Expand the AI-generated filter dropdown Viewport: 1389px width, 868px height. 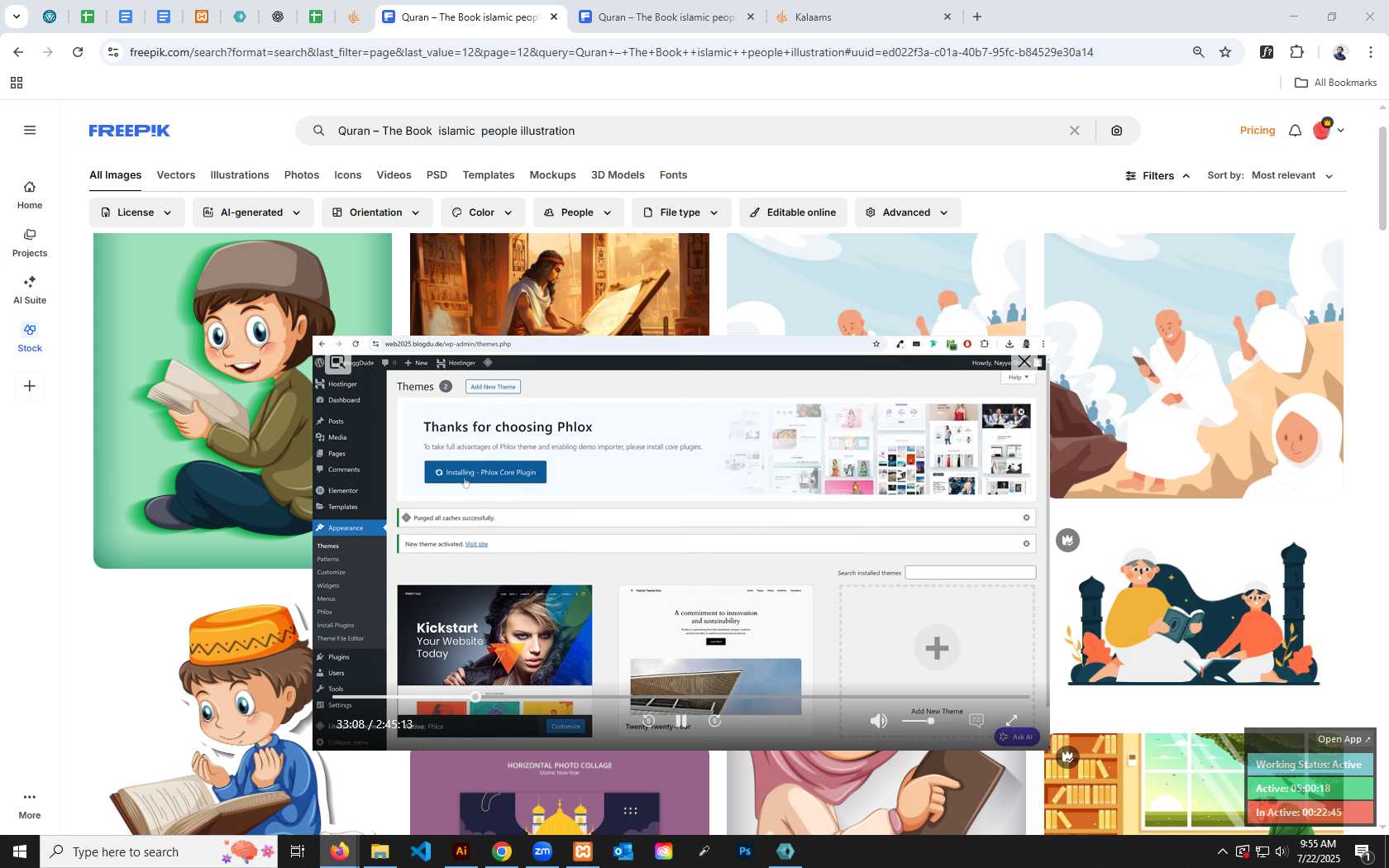[253, 212]
